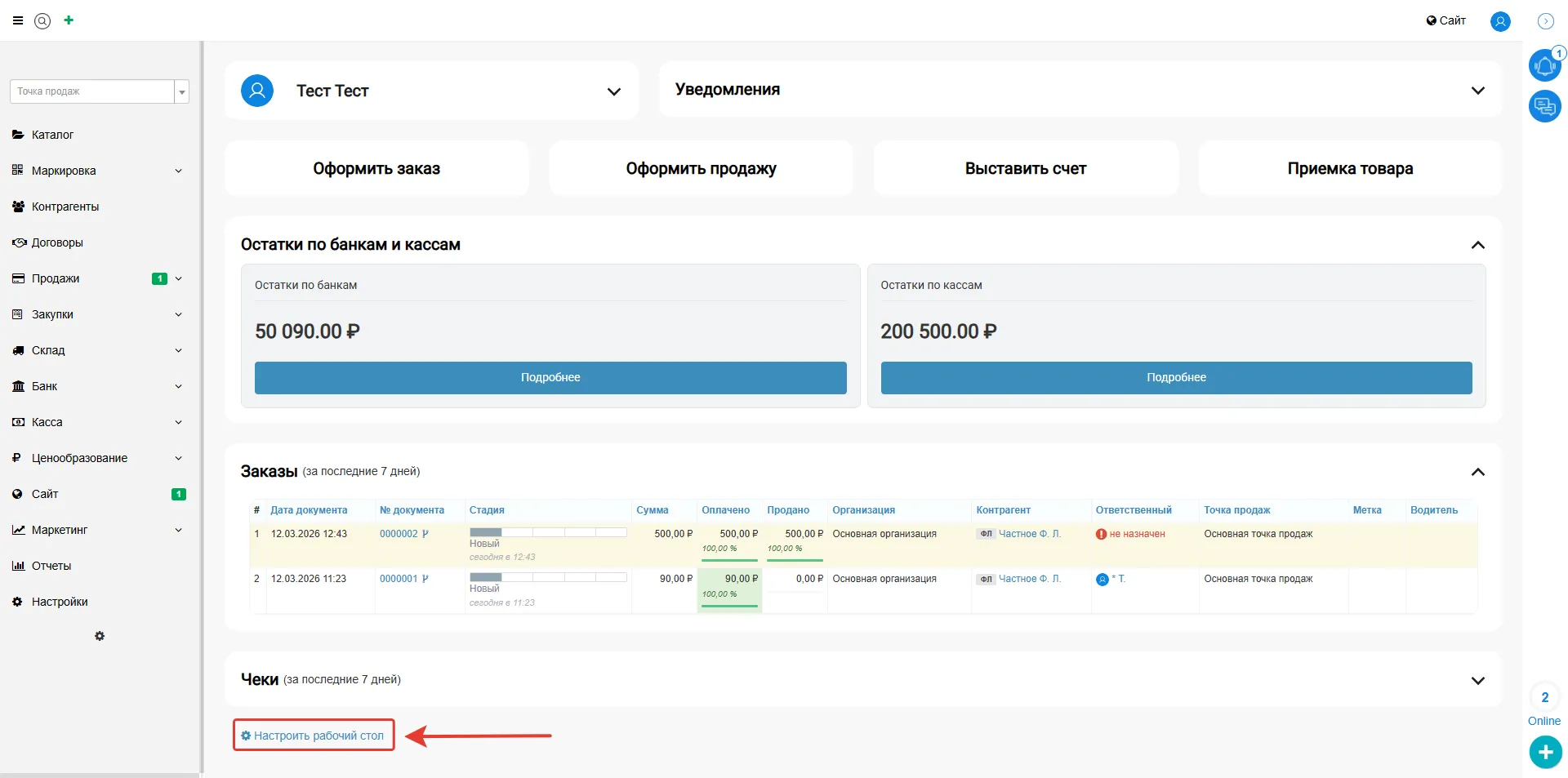Click the Настроить рабочий стол link

[314, 736]
